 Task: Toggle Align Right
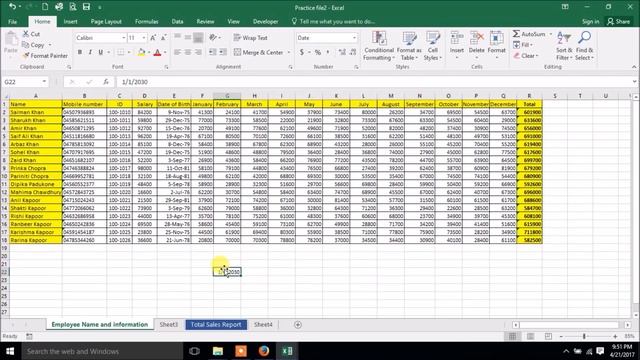(x=198, y=52)
